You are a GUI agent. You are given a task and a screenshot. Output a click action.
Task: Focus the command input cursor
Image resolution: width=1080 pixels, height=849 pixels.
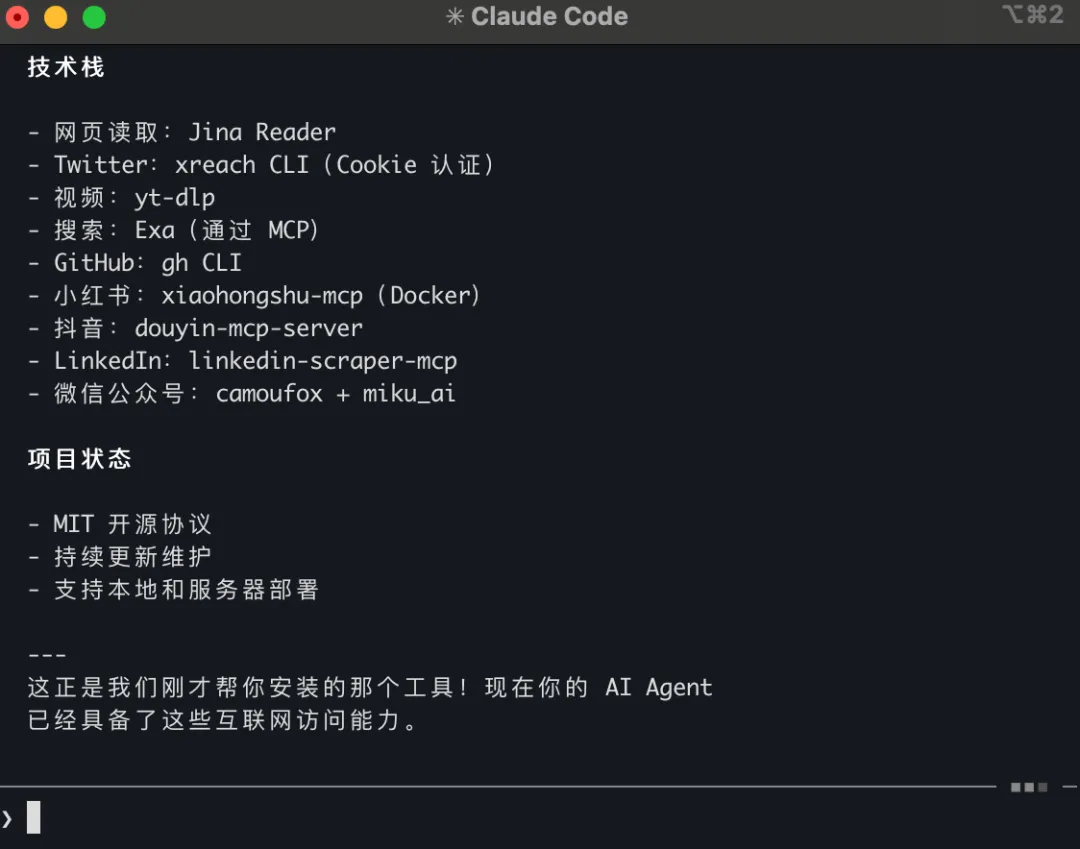pos(34,818)
